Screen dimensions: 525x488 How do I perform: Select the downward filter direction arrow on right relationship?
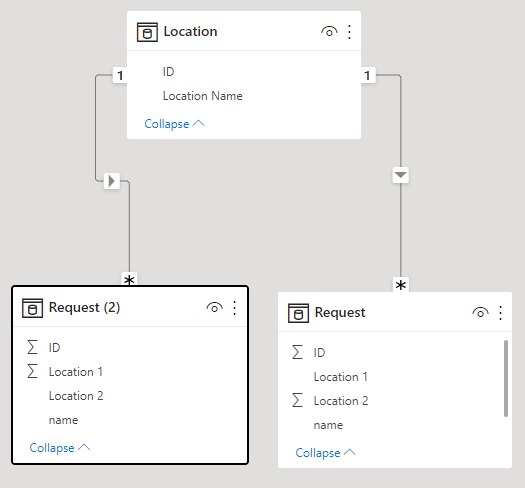pos(400,175)
